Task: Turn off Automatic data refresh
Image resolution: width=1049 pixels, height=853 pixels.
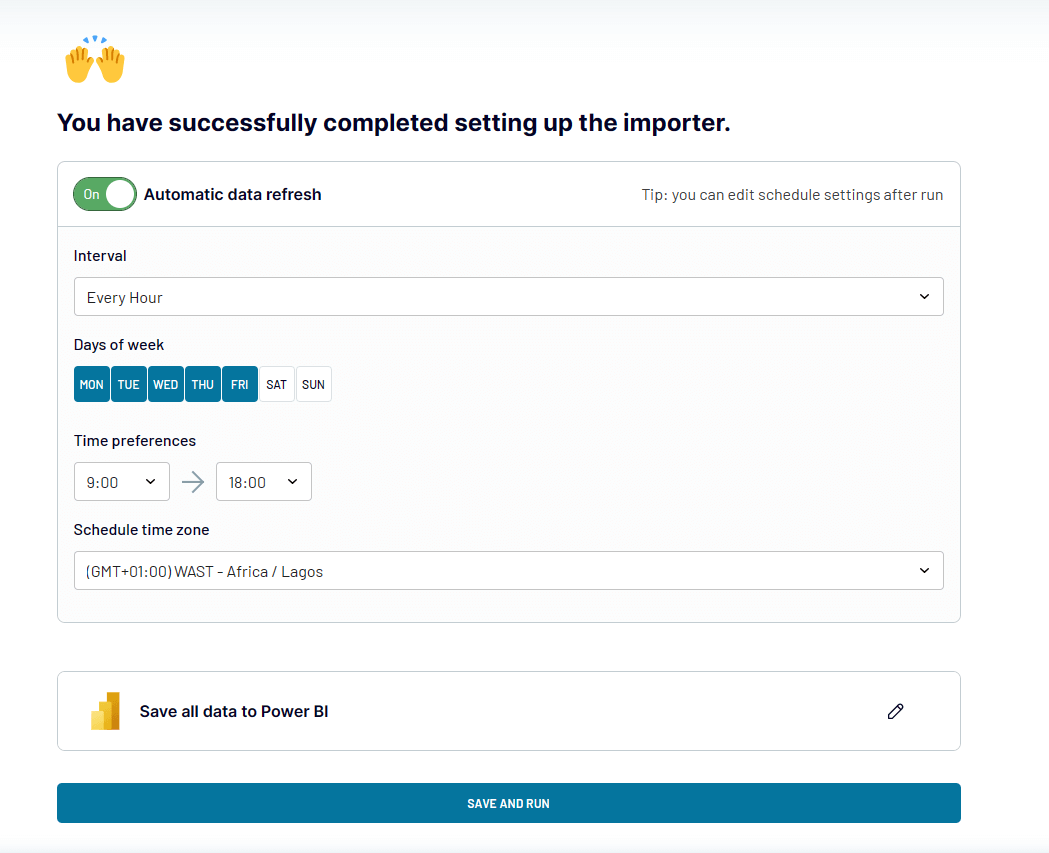Action: click(104, 194)
